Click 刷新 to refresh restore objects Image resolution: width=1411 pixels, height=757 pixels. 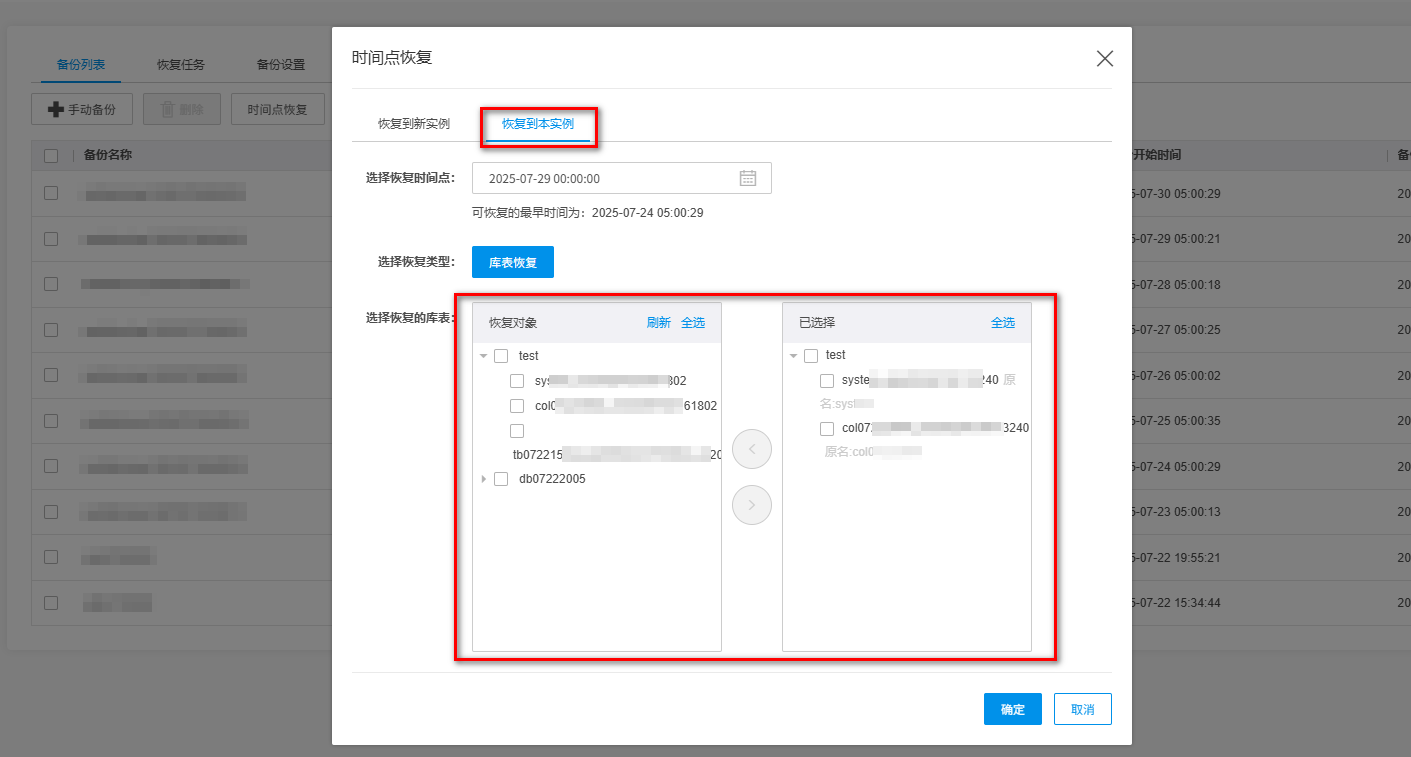point(658,323)
